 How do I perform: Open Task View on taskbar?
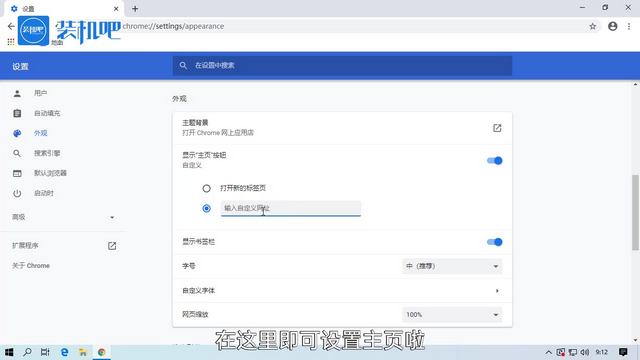coord(45,352)
